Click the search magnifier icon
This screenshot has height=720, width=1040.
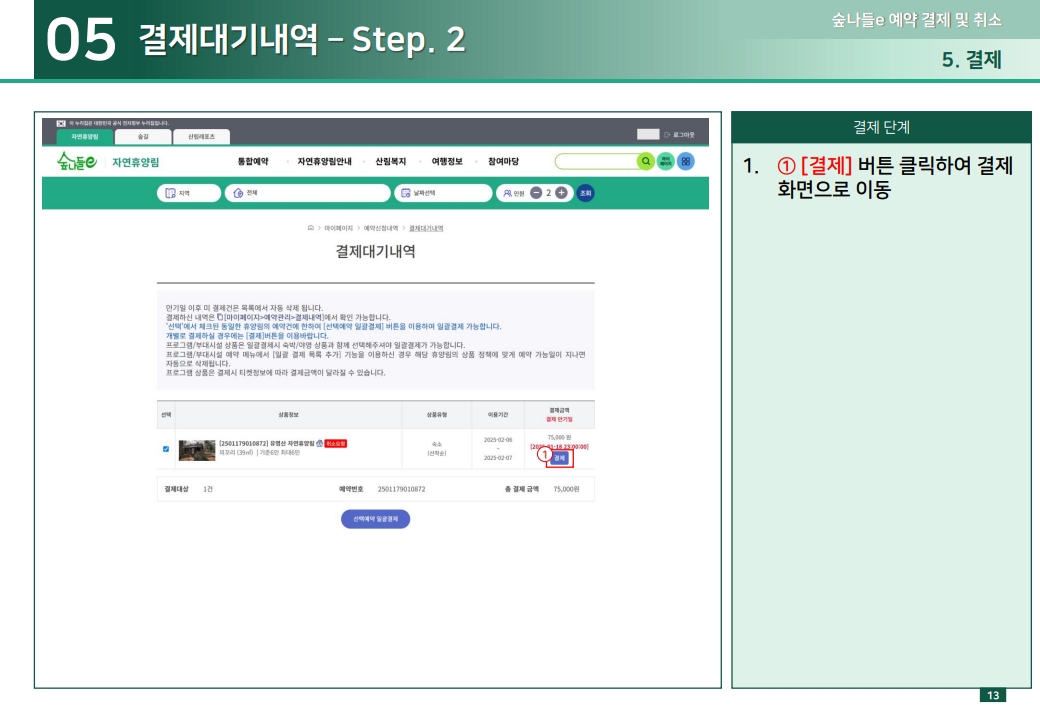point(646,163)
